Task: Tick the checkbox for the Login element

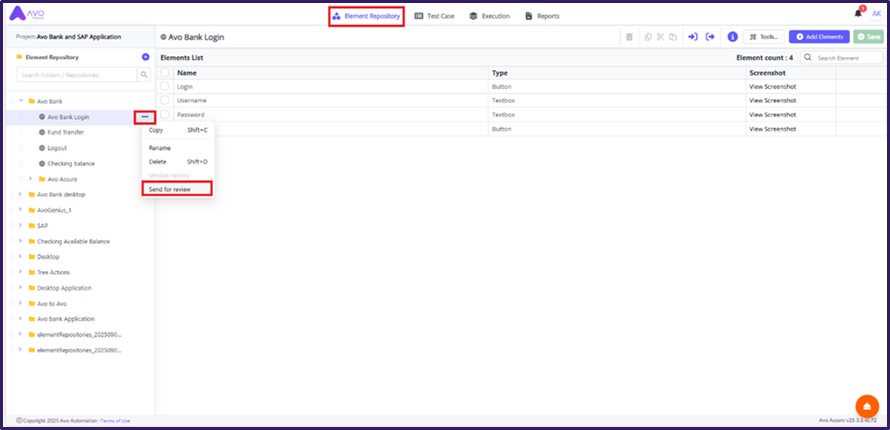Action: pyautogui.click(x=165, y=87)
